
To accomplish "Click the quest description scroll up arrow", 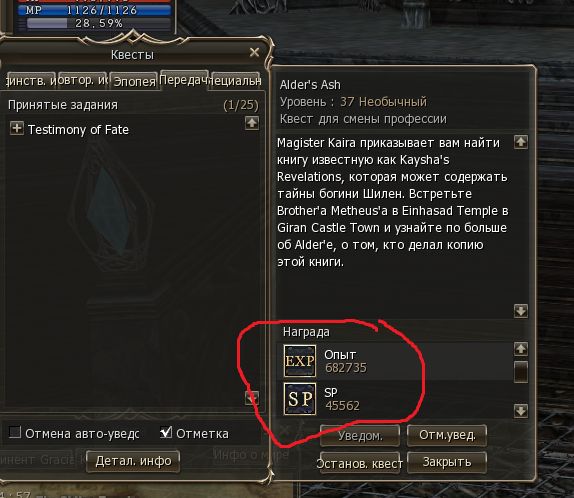I will tap(521, 142).
